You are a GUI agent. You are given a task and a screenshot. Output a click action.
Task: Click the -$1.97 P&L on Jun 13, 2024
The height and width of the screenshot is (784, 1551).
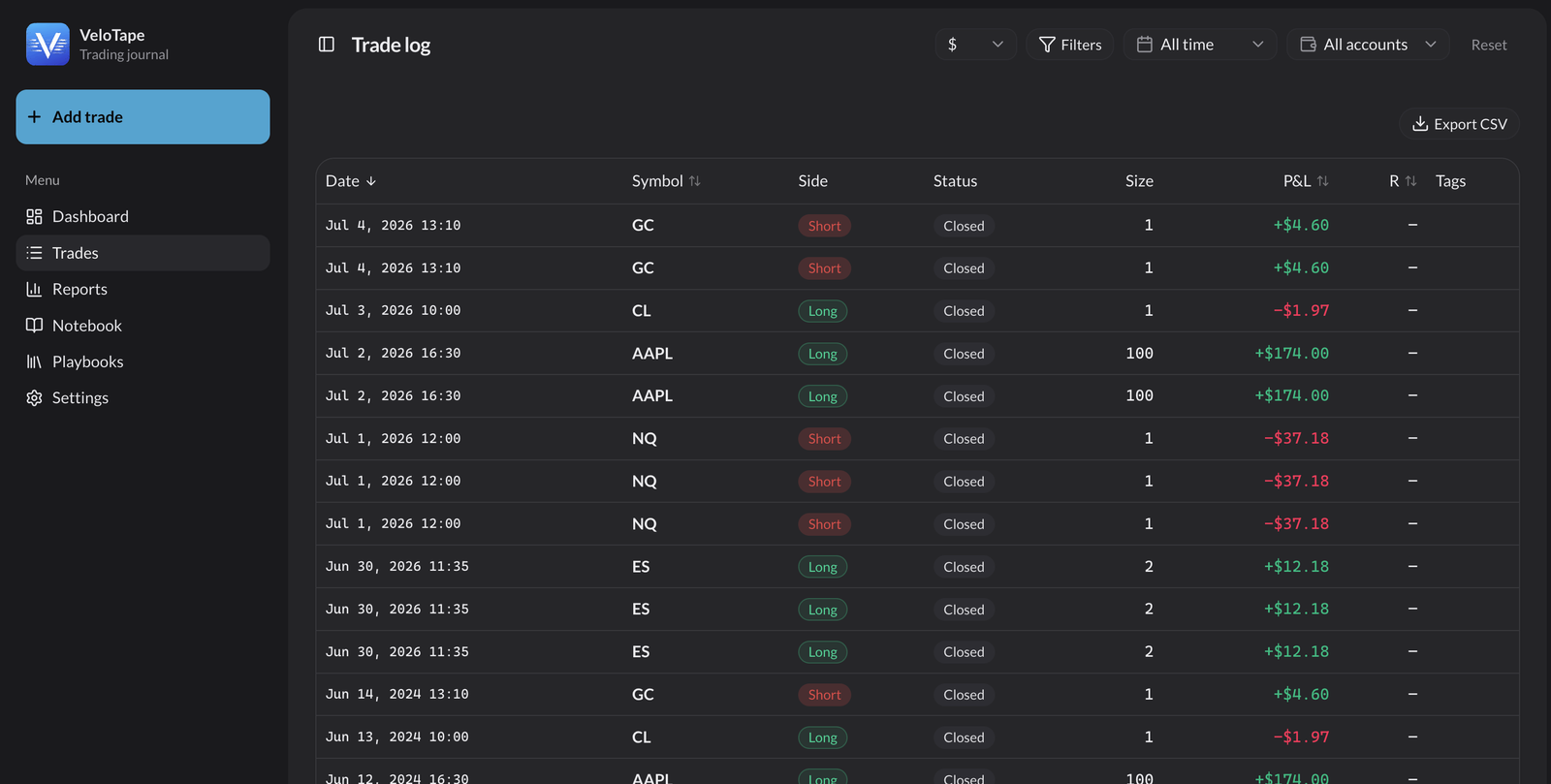point(1301,737)
